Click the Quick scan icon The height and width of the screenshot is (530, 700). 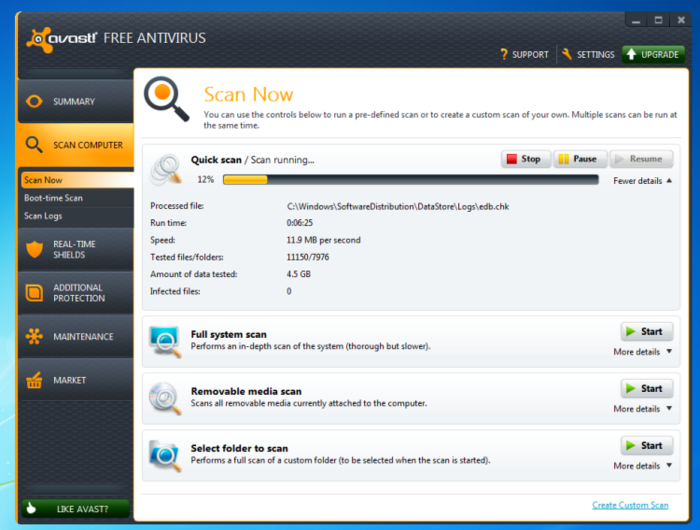[166, 170]
